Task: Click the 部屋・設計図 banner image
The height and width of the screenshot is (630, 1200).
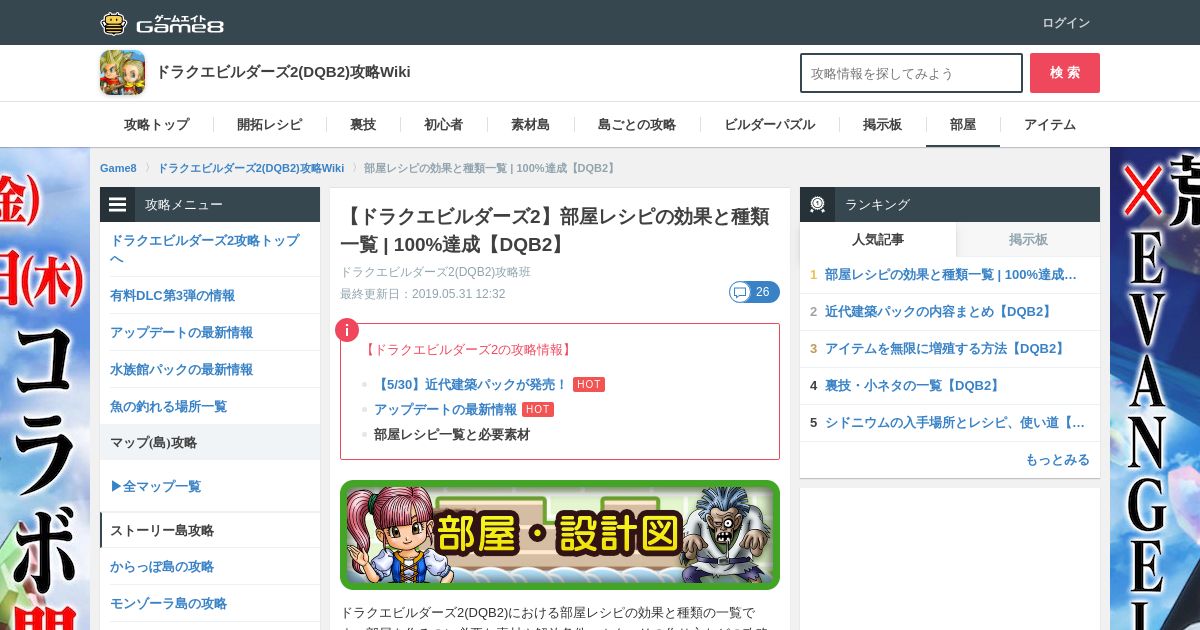Action: [560, 535]
